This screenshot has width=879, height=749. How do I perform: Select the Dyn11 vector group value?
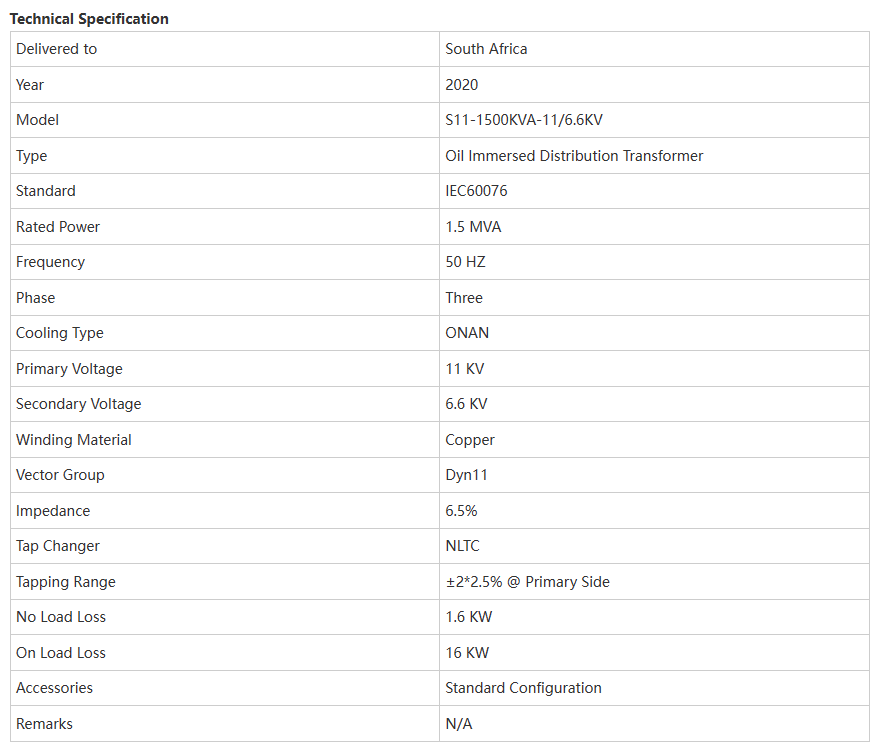click(466, 475)
